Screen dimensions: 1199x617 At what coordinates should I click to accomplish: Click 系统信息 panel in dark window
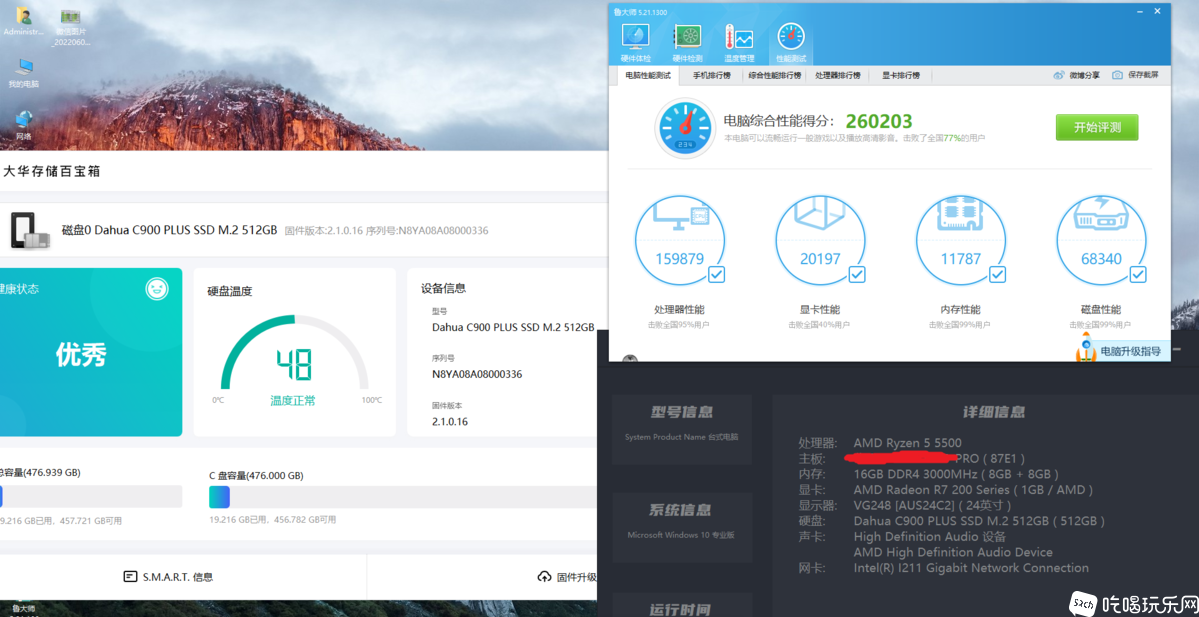coord(681,527)
